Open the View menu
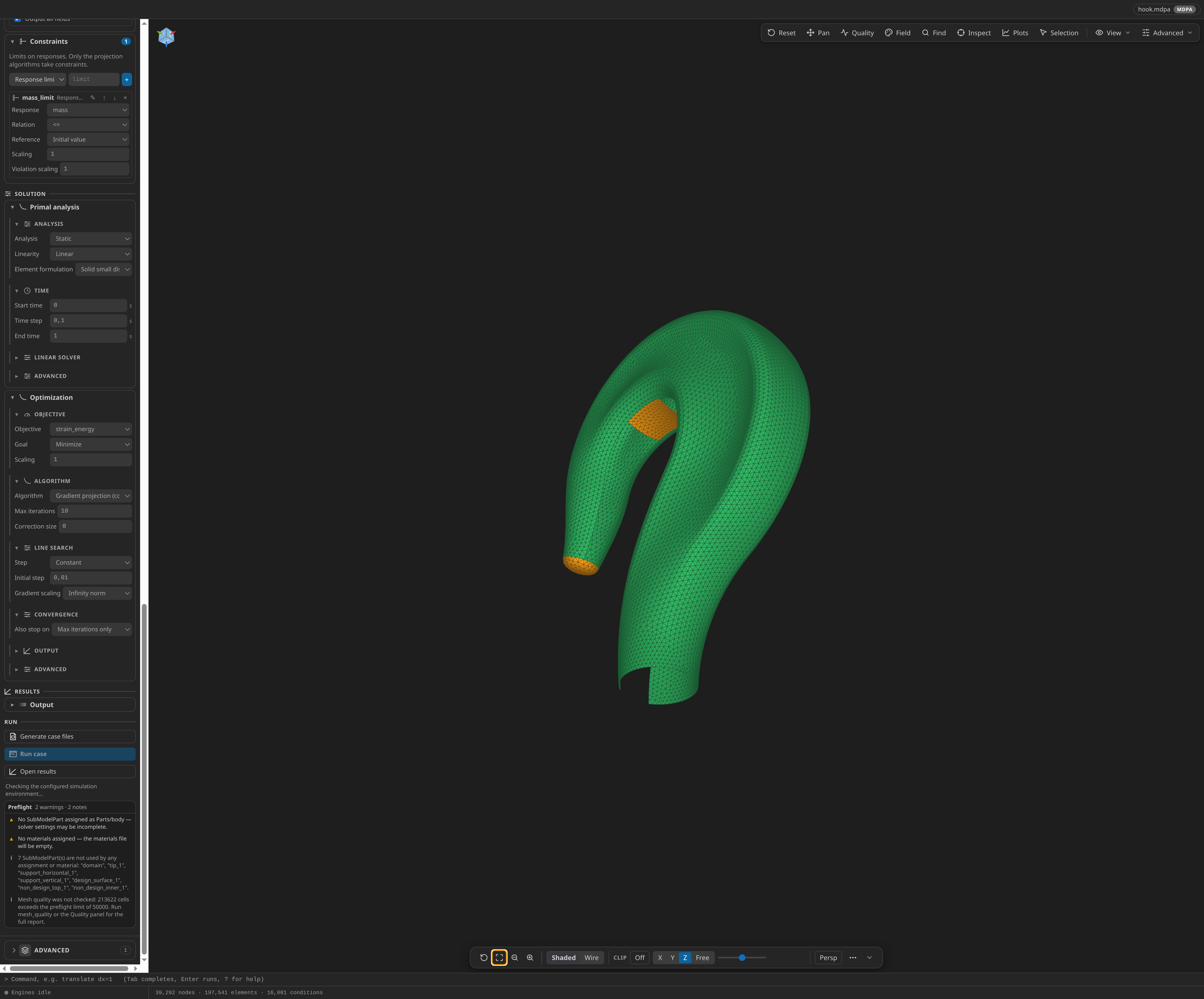Viewport: 1204px width, 999px height. coord(1113,33)
